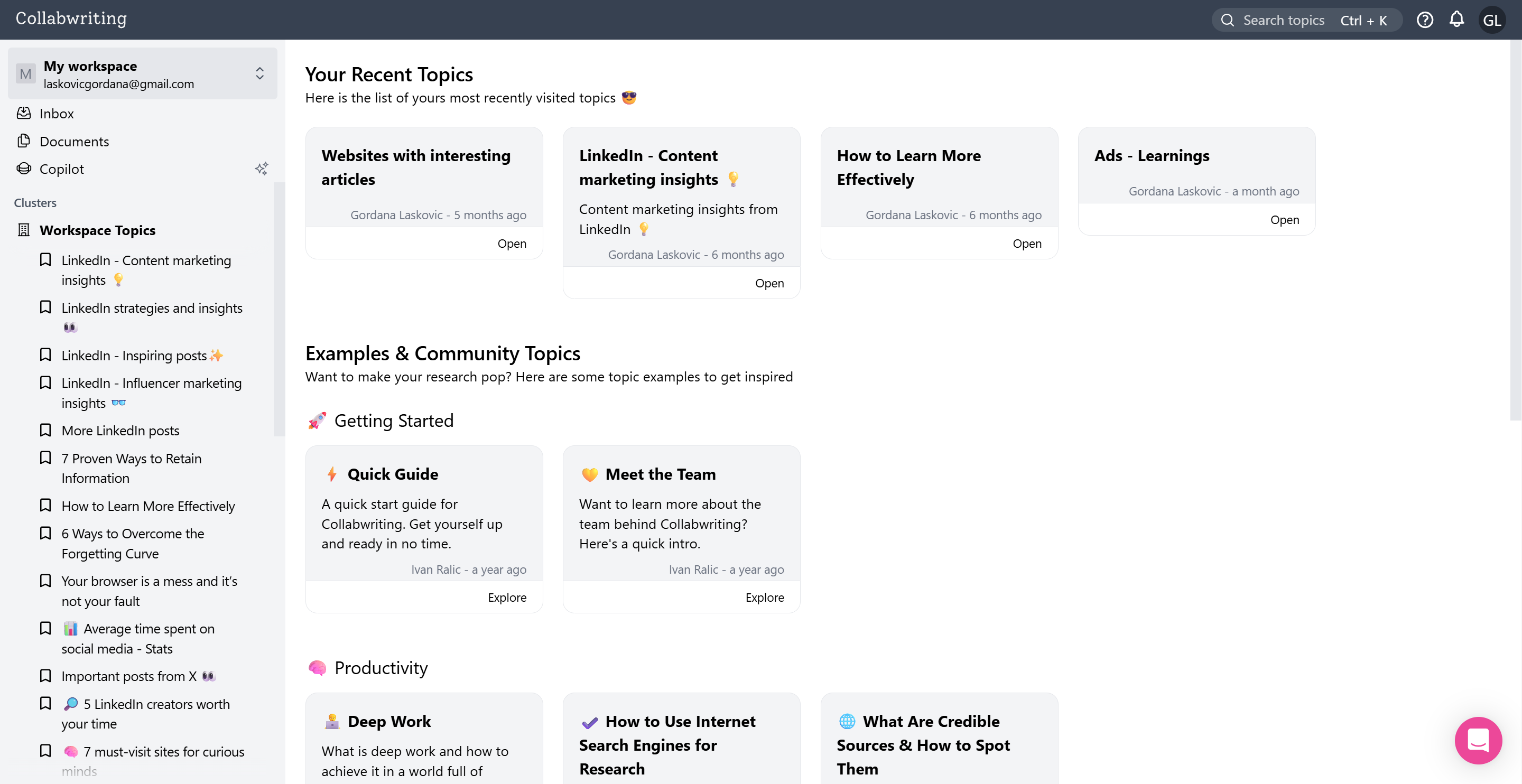The width and height of the screenshot is (1522, 784).
Task: Click the main page vertical scrollbar
Action: (1516, 230)
